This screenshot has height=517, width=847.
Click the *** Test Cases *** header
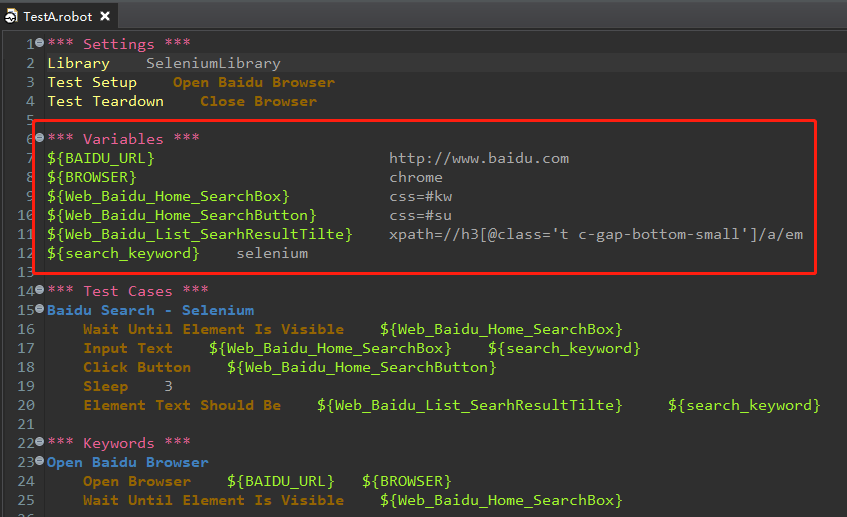point(128,291)
